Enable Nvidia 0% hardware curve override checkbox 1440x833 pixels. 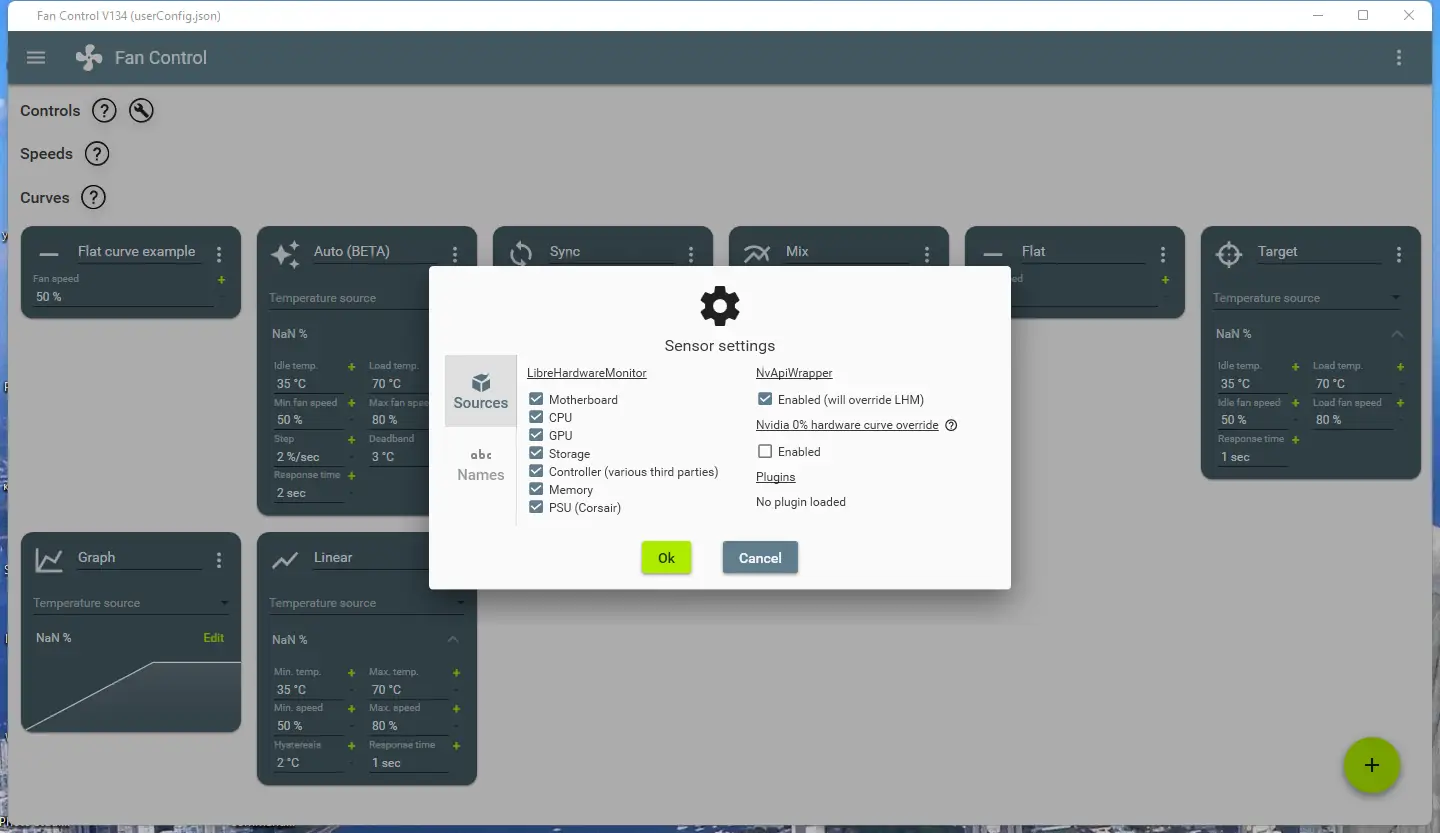[x=765, y=451]
